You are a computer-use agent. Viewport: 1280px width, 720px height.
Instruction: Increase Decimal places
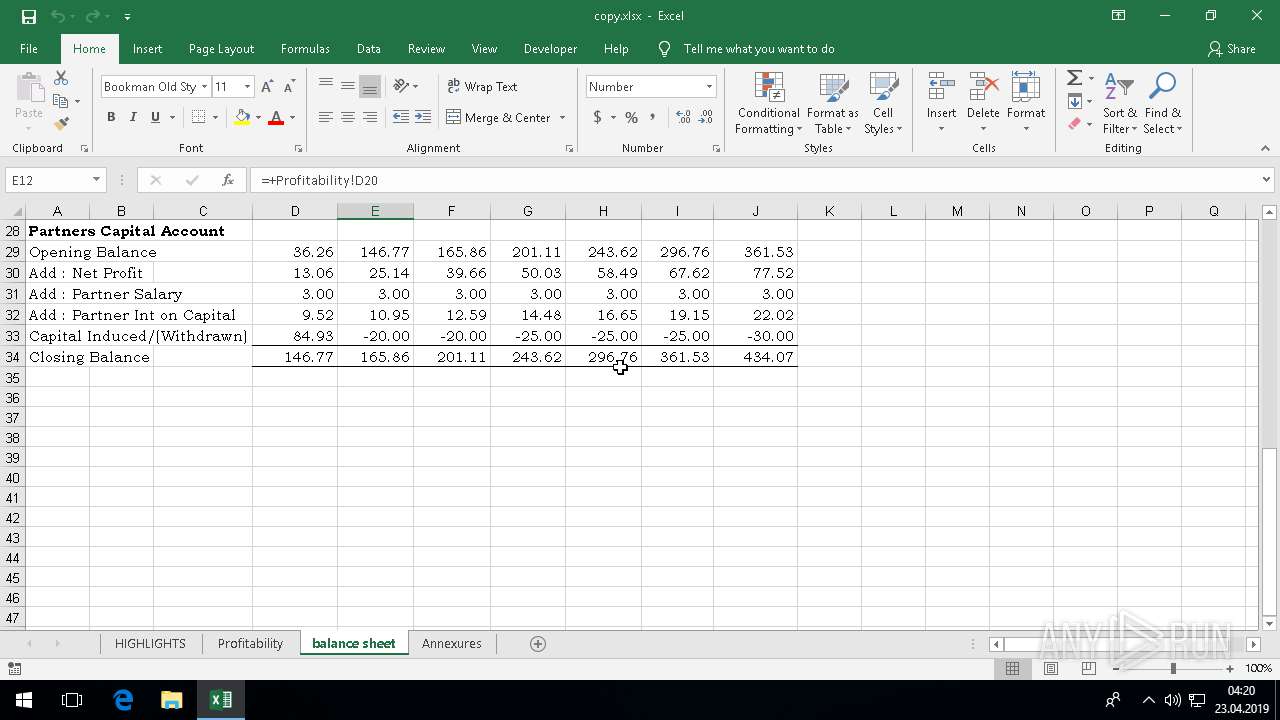(x=684, y=117)
